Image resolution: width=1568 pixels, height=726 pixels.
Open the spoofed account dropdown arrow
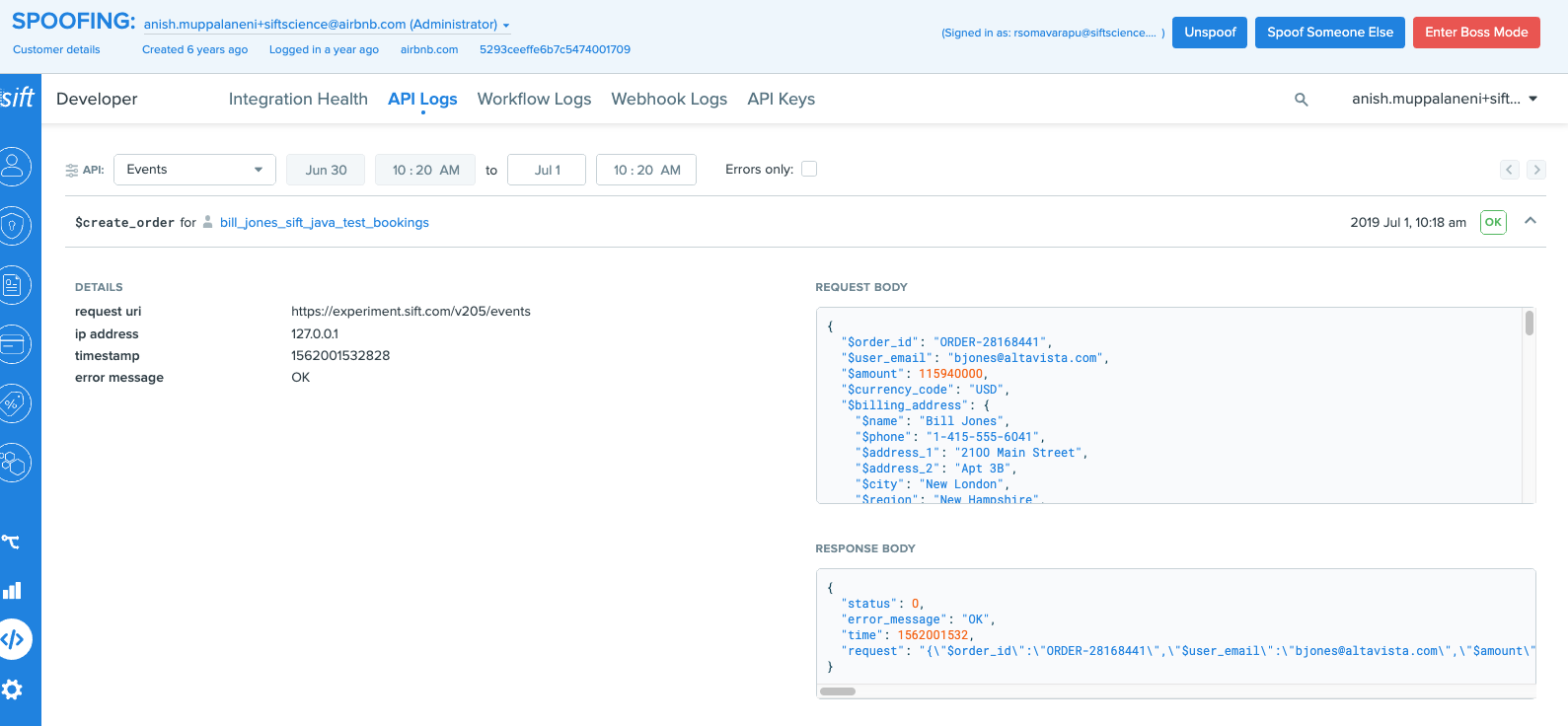click(506, 26)
